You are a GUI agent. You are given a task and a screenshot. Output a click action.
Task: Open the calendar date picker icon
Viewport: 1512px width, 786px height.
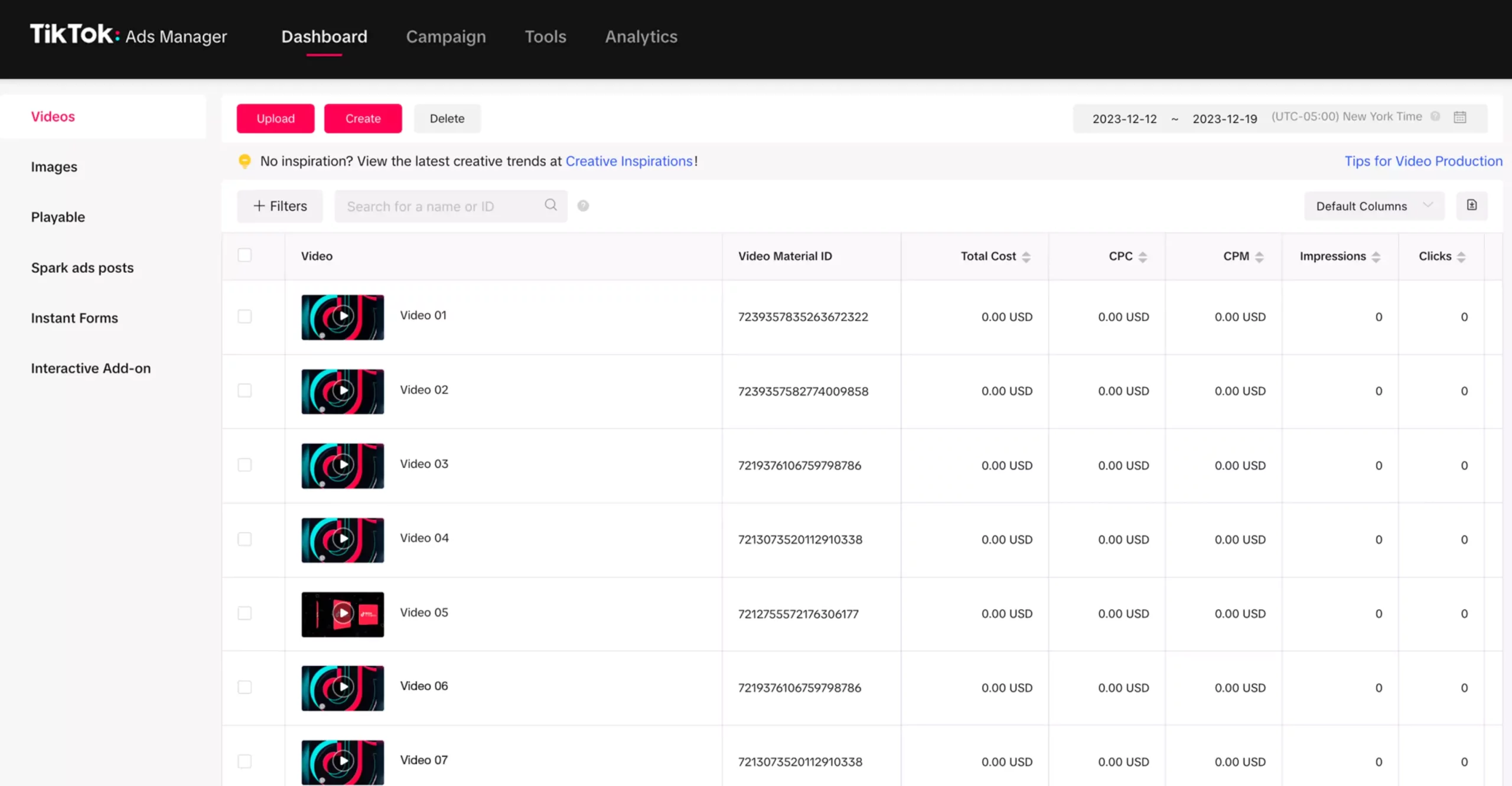[1460, 118]
